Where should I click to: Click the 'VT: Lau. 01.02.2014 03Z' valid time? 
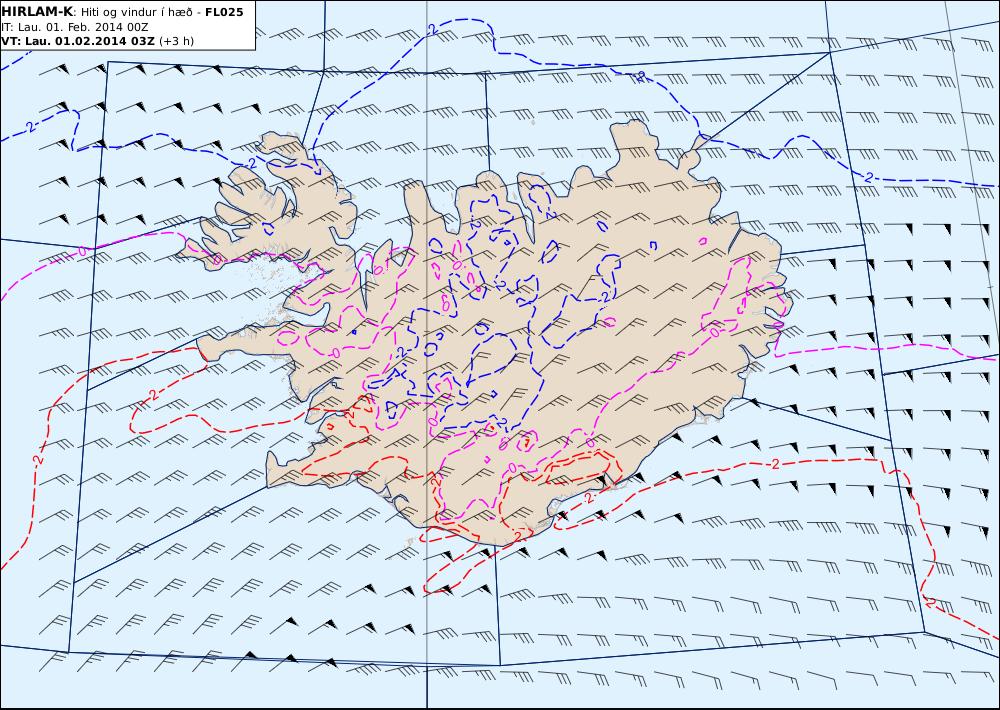78,41
